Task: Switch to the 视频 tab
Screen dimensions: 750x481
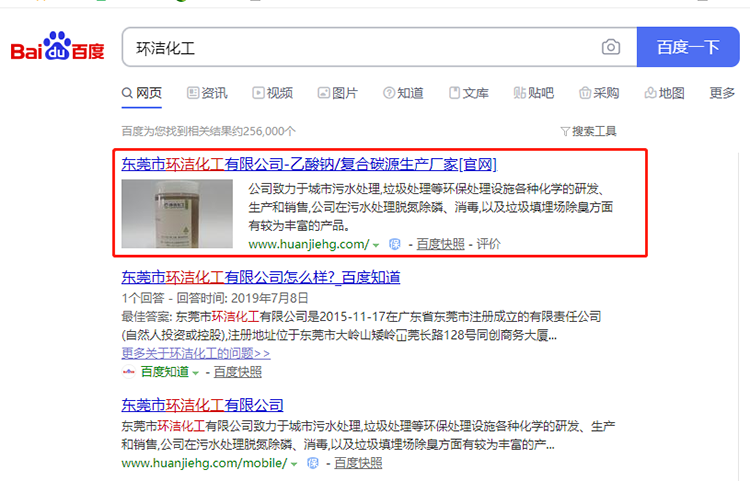Action: click(272, 93)
